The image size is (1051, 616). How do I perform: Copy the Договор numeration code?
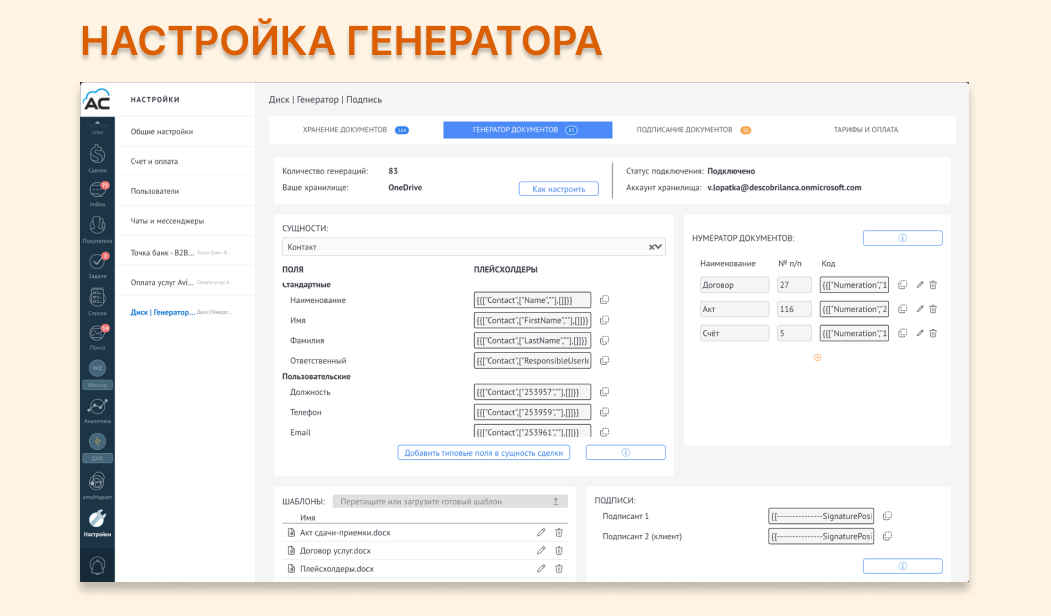[902, 285]
